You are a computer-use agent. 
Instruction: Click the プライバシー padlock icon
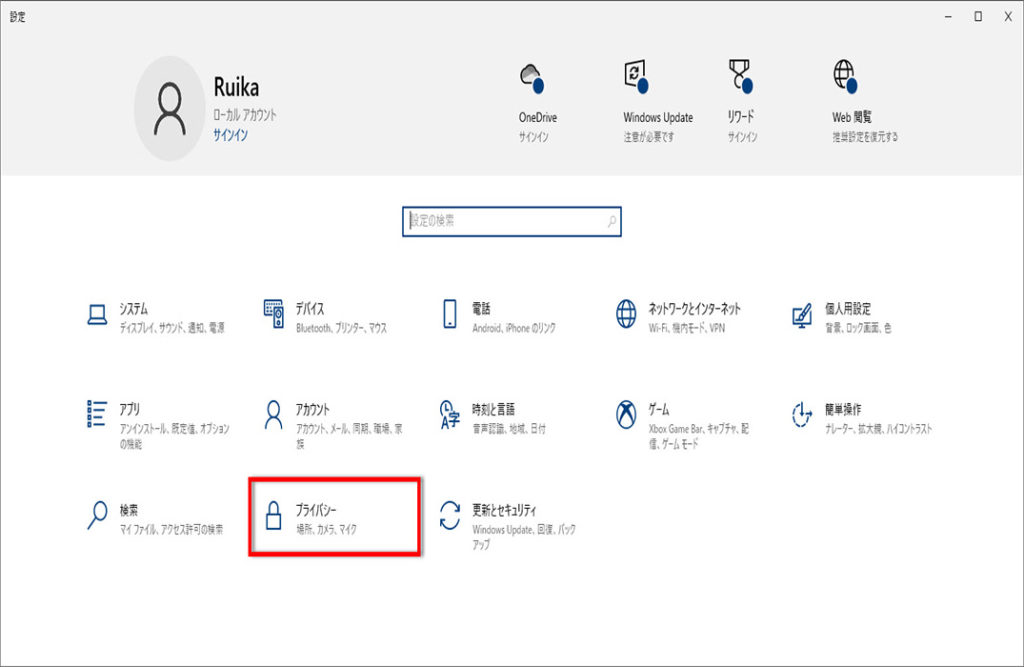(273, 515)
